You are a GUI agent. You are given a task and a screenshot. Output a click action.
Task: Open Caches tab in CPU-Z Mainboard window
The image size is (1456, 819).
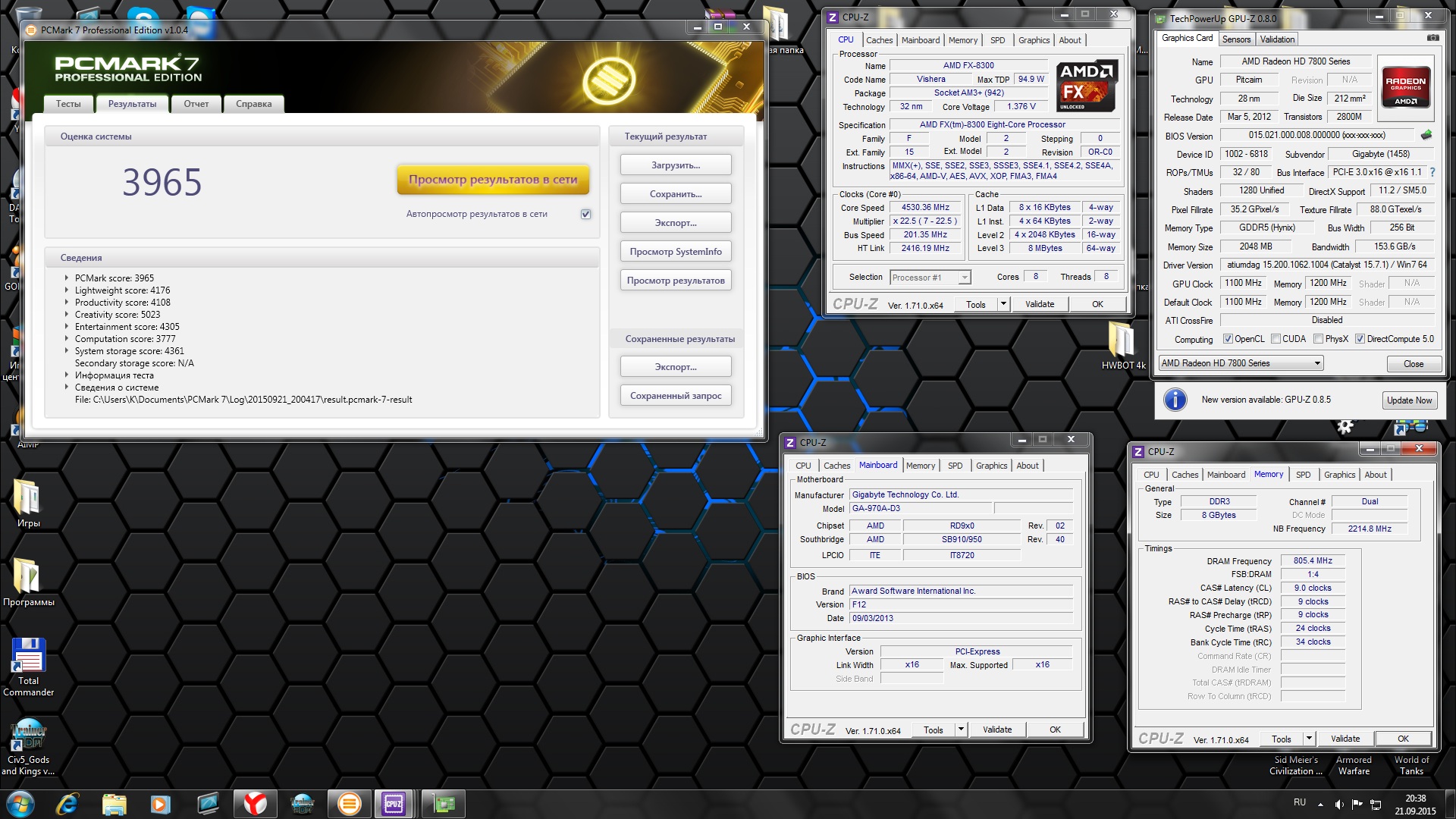click(836, 466)
